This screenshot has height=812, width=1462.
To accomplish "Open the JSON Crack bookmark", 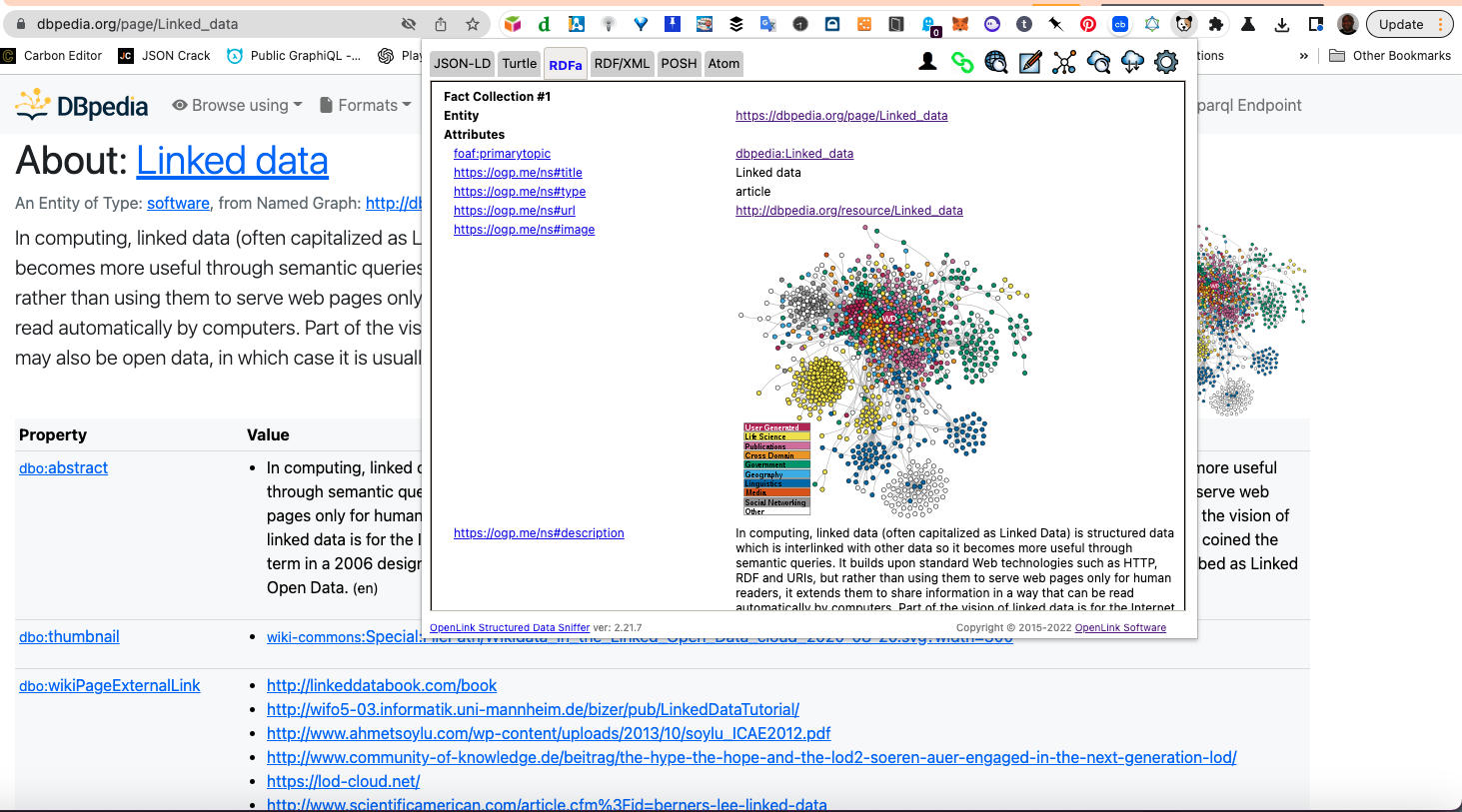I will pos(165,56).
